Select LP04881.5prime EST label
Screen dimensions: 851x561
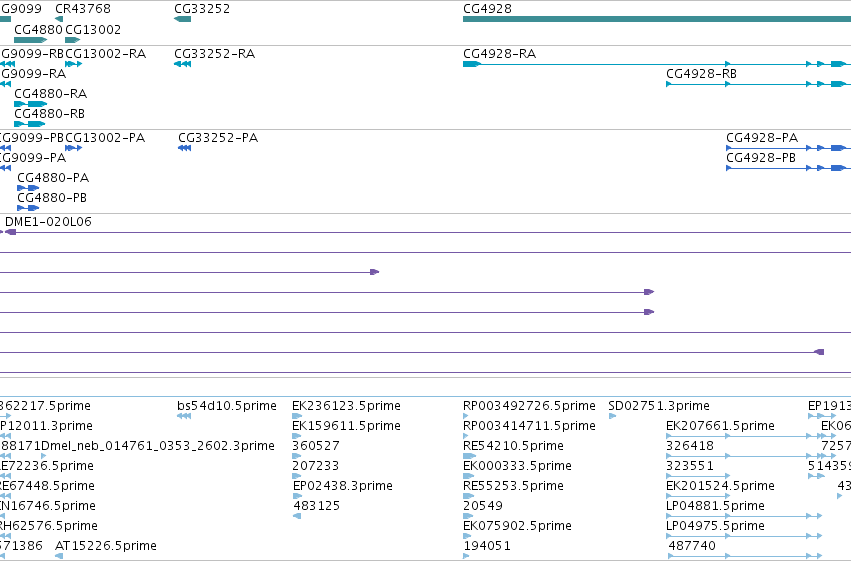pyautogui.click(x=715, y=506)
